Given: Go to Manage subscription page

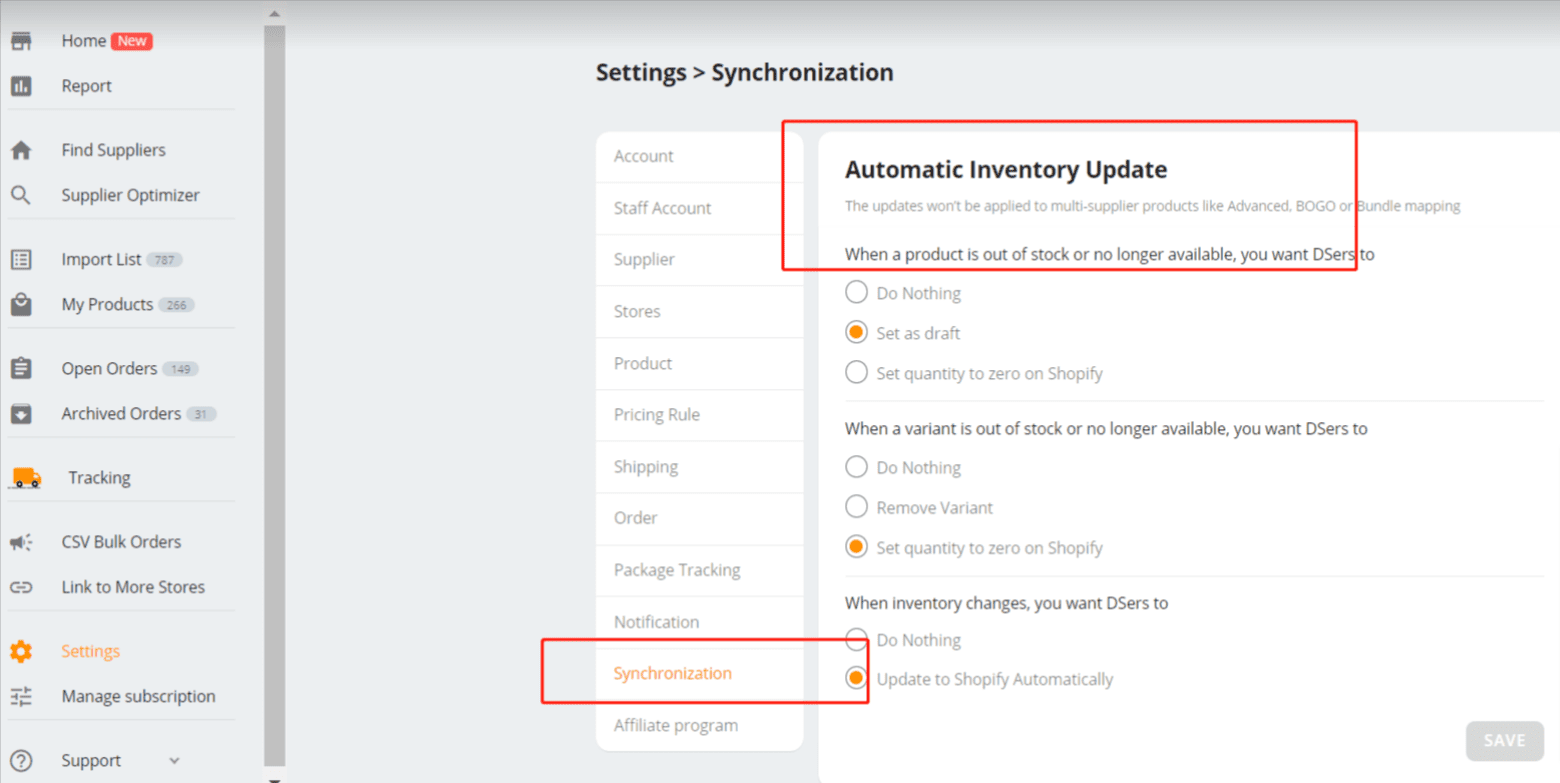Looking at the screenshot, I should (x=138, y=696).
